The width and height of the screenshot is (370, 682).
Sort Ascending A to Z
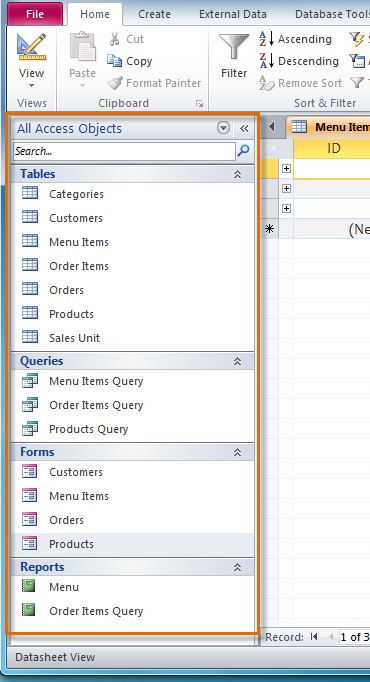(x=295, y=39)
